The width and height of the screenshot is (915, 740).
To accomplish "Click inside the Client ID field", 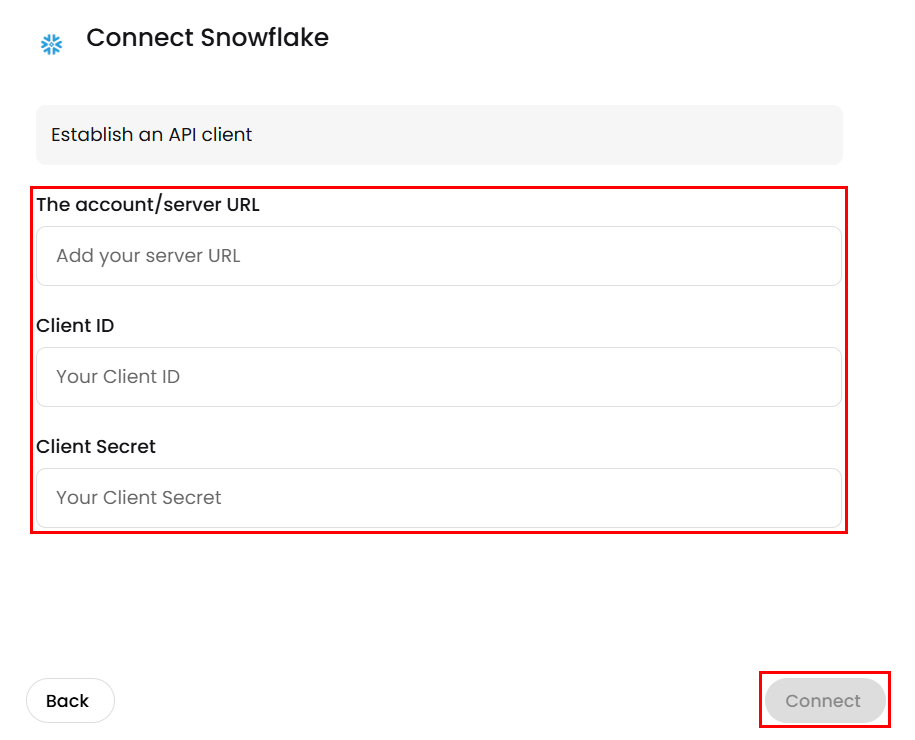I will pyautogui.click(x=439, y=377).
